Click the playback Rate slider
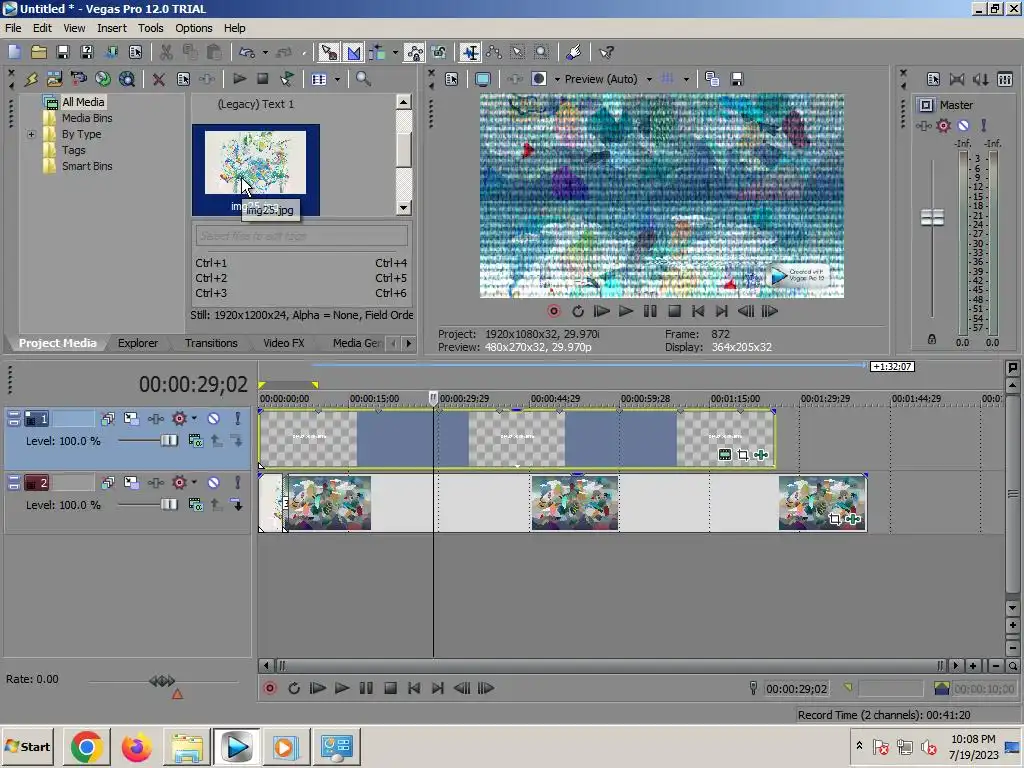The width and height of the screenshot is (1024, 768). (163, 681)
